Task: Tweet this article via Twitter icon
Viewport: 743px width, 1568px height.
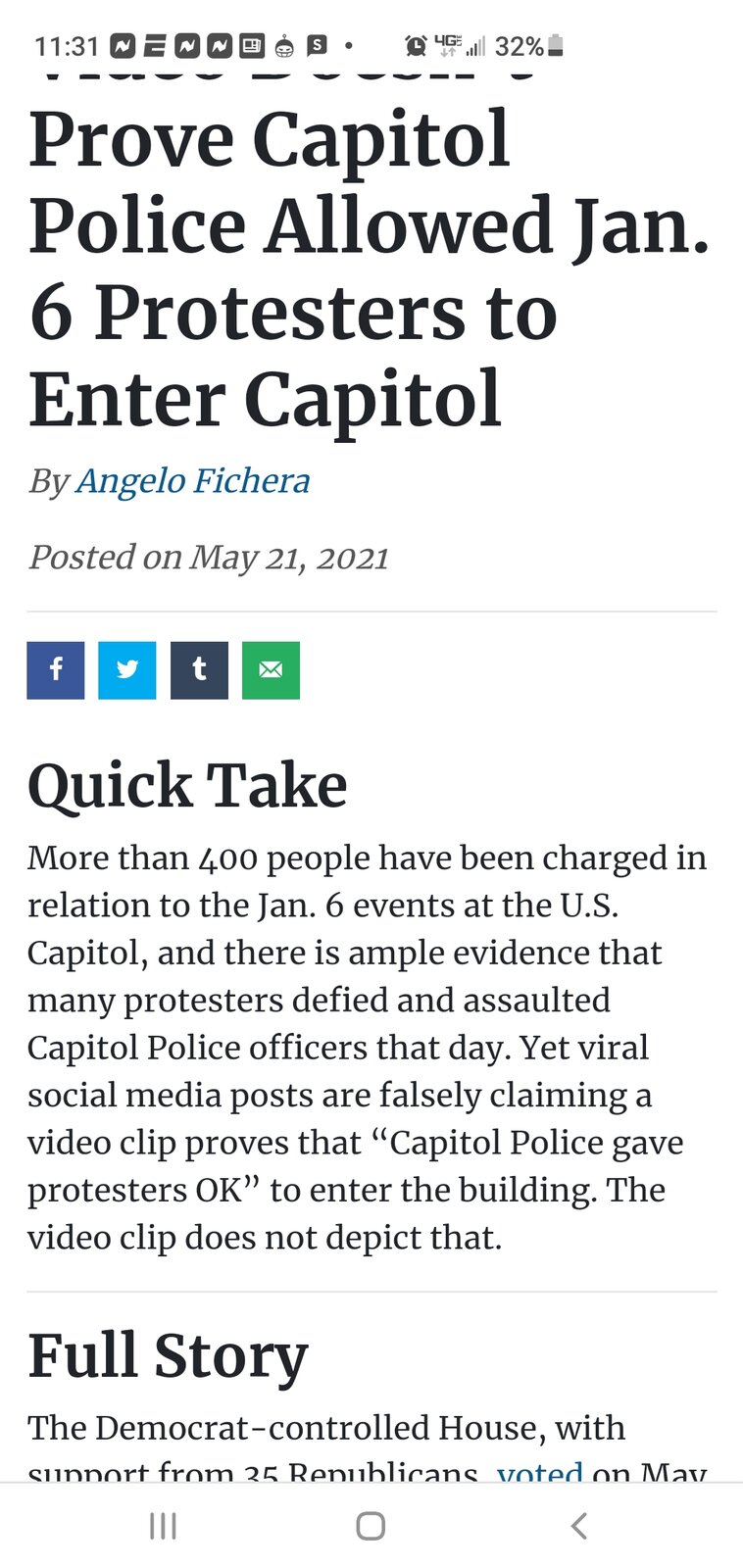Action: [x=127, y=670]
